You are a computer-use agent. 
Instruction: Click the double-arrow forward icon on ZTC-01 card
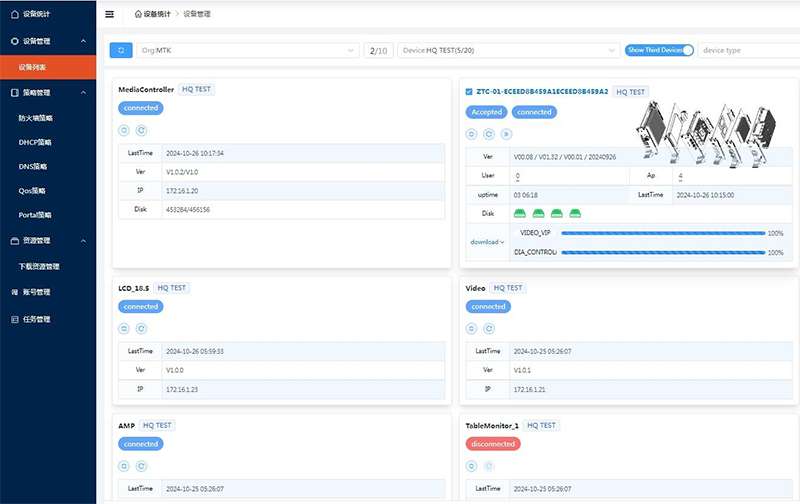(506, 134)
